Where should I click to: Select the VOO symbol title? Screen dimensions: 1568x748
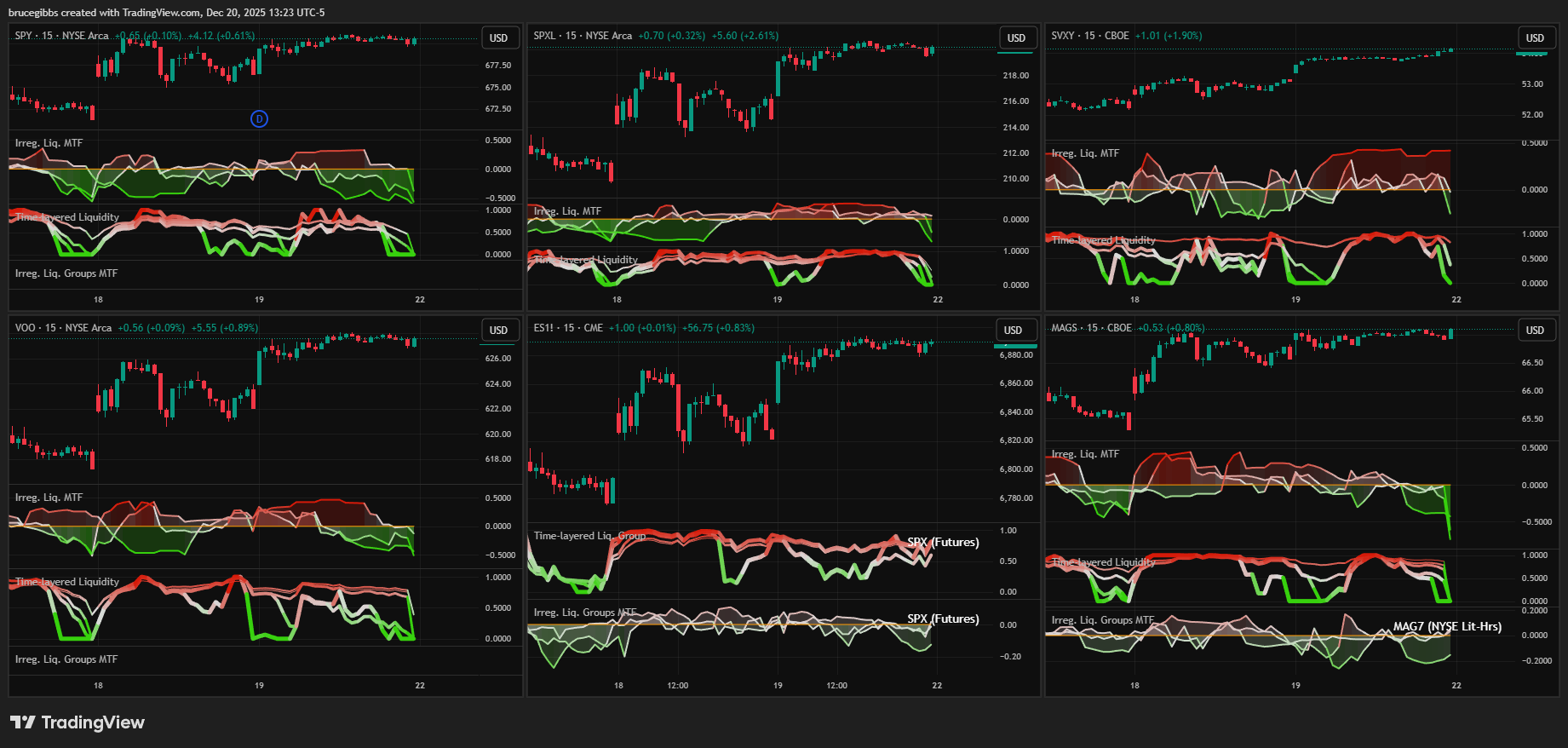25,328
